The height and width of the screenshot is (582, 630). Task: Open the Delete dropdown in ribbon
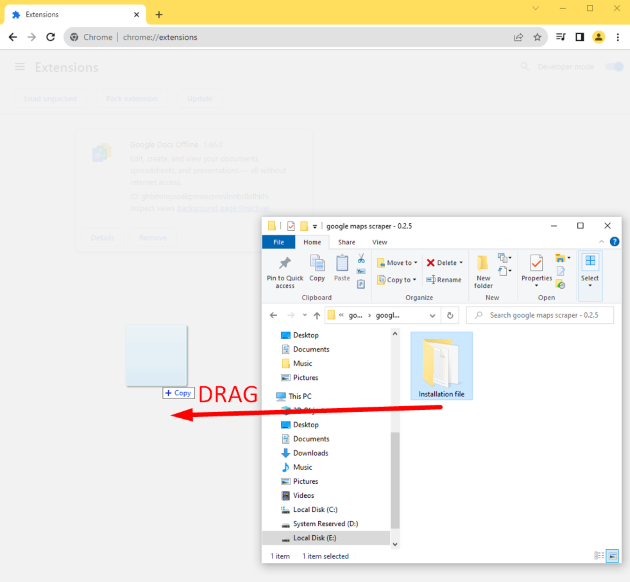tap(444, 263)
